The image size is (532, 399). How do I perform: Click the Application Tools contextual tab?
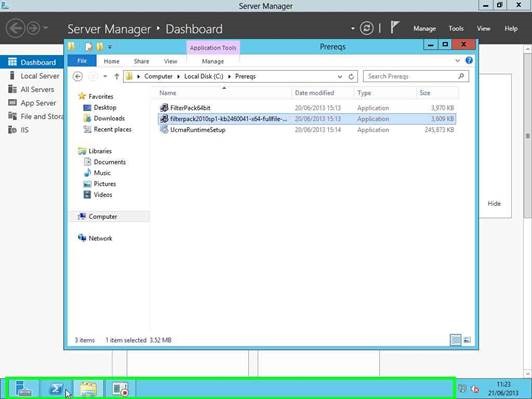213,48
